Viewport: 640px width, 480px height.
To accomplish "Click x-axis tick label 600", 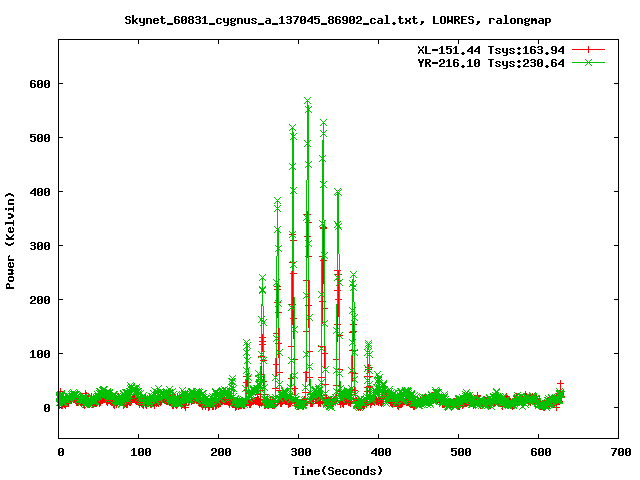I will pos(541,452).
